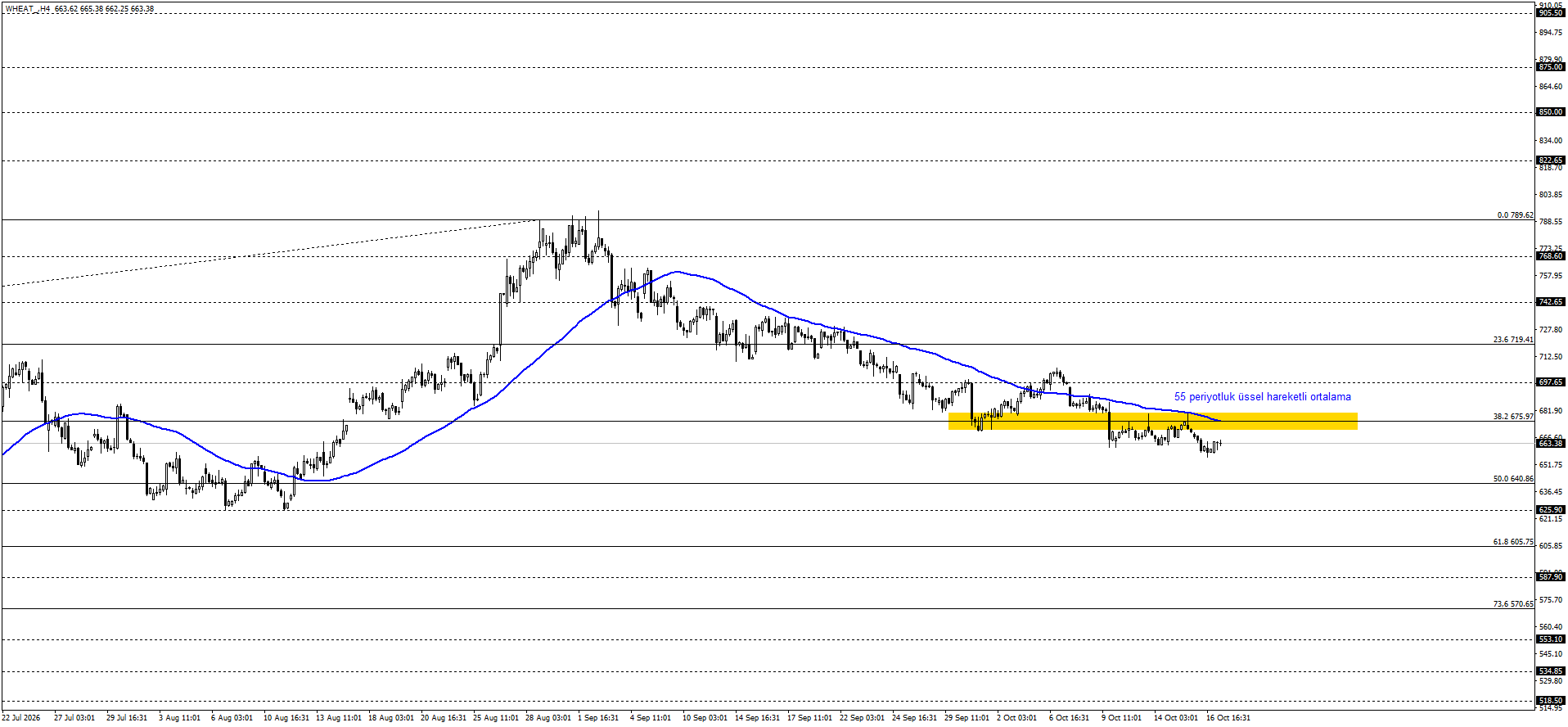The image size is (1568, 727).
Task: Click the 697.65 price level tag
Action: coord(1551,382)
